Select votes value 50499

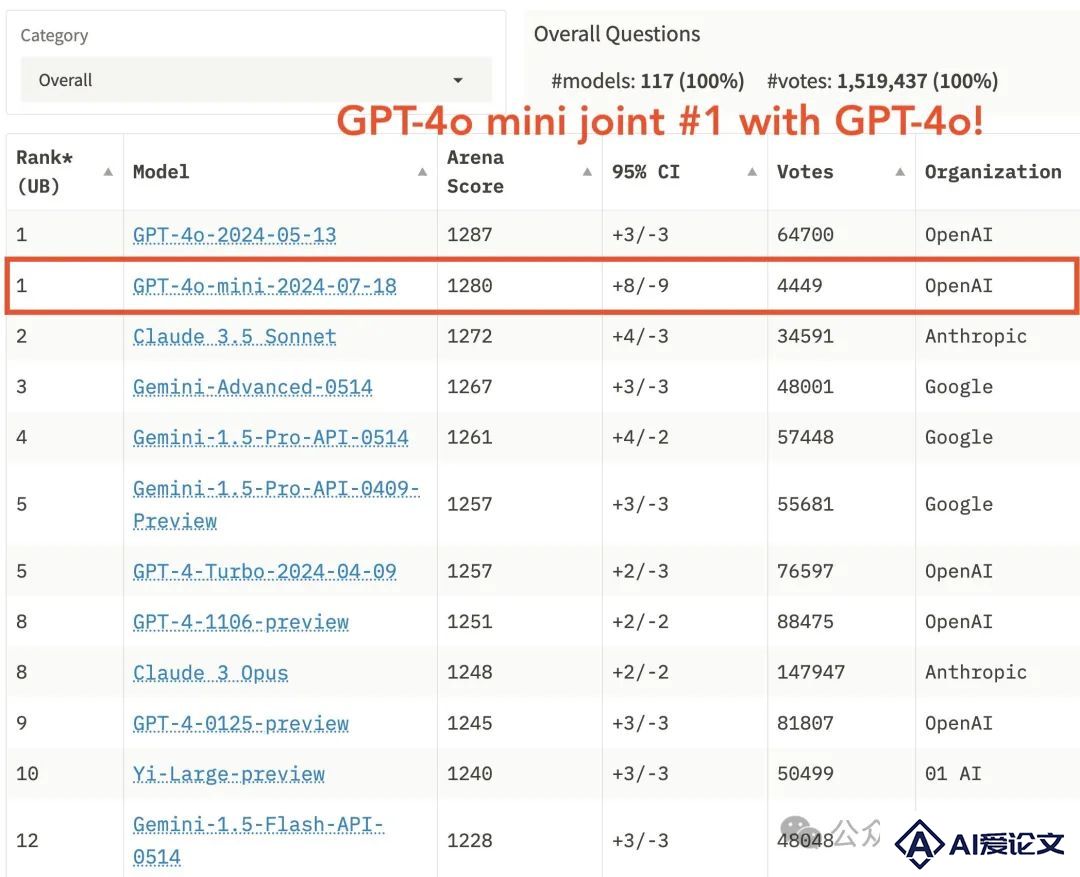805,774
